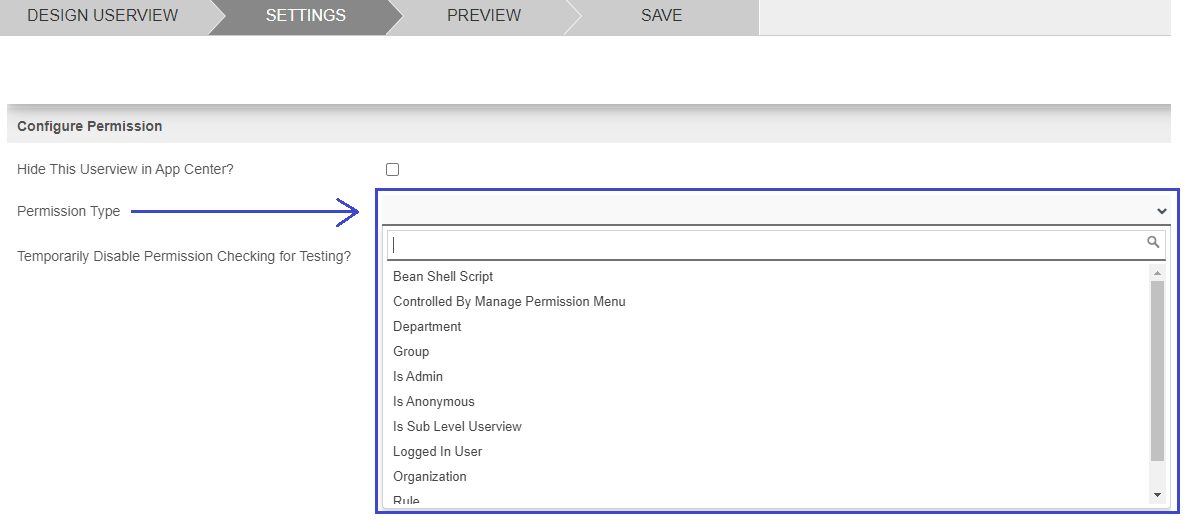Click the dropdown list scrollbar thumb
1186x520 pixels.
coord(1157,370)
